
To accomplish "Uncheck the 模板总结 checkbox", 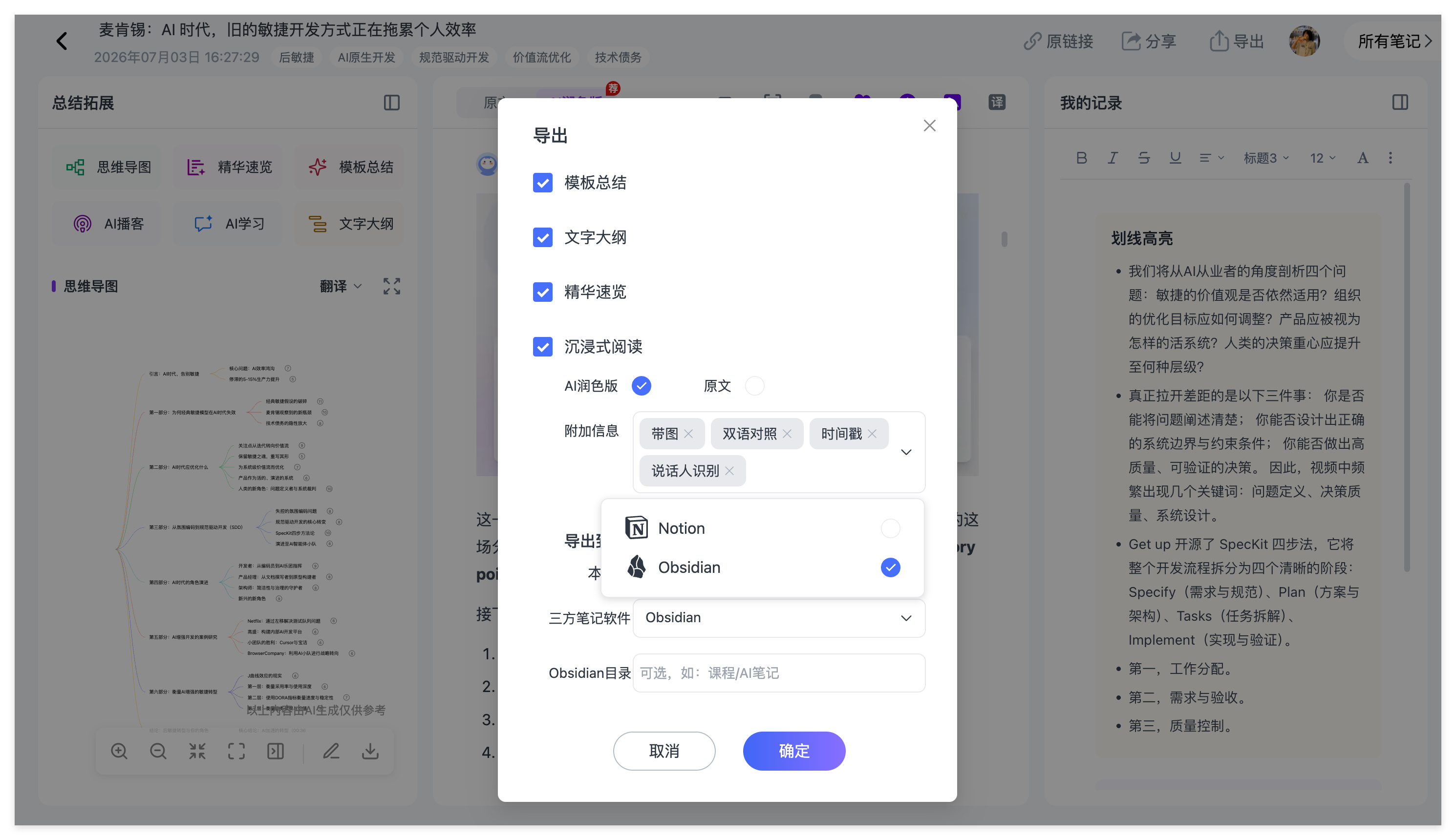I will 542,182.
